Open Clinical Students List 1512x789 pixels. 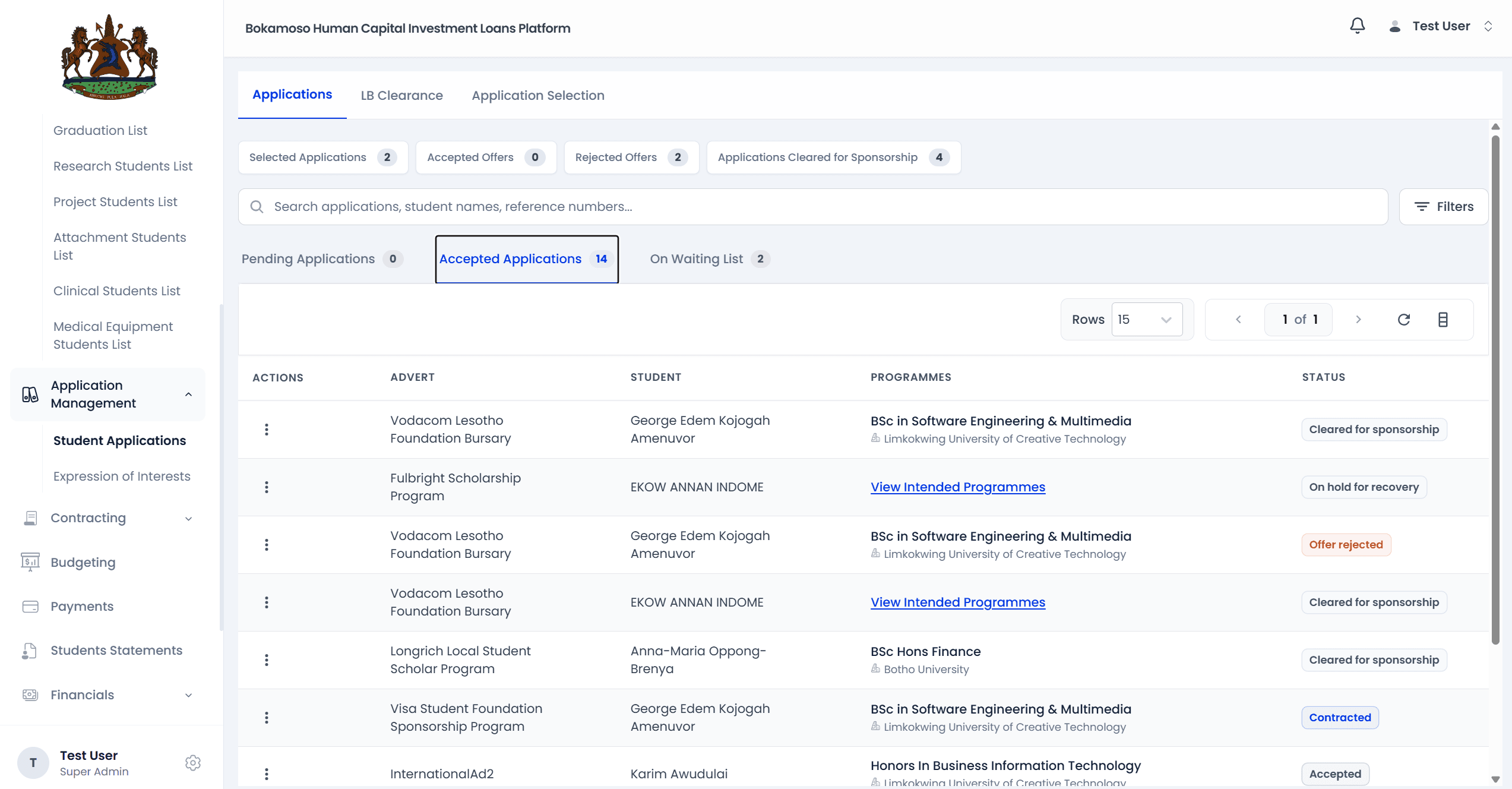117,291
